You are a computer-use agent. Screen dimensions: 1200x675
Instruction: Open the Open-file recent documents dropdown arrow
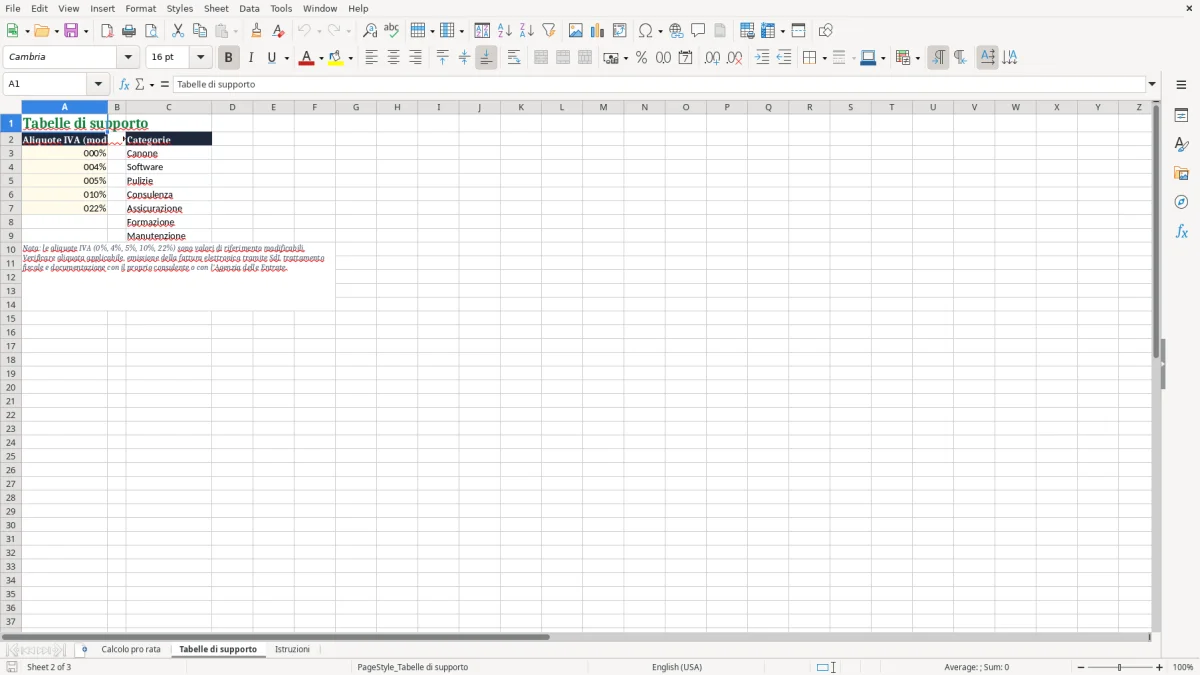click(x=56, y=31)
